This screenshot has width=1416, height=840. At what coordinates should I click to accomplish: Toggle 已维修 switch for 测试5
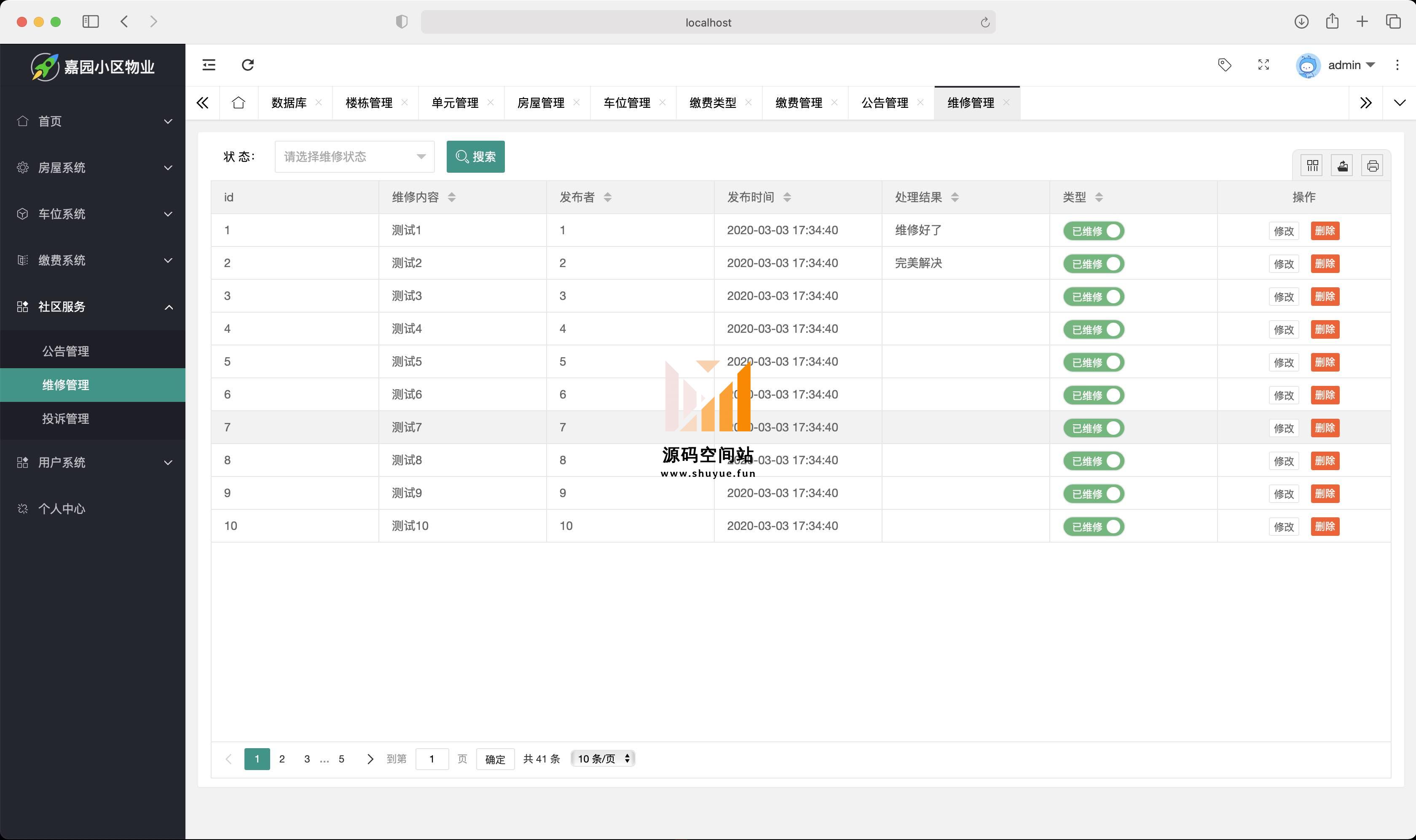click(x=1093, y=362)
